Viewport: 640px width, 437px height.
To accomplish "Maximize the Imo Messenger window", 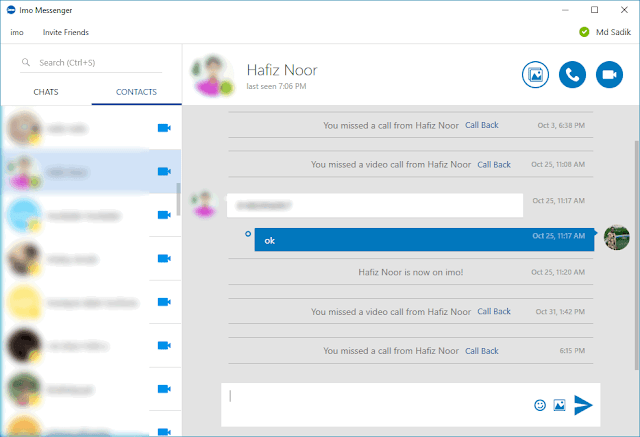I will point(595,10).
